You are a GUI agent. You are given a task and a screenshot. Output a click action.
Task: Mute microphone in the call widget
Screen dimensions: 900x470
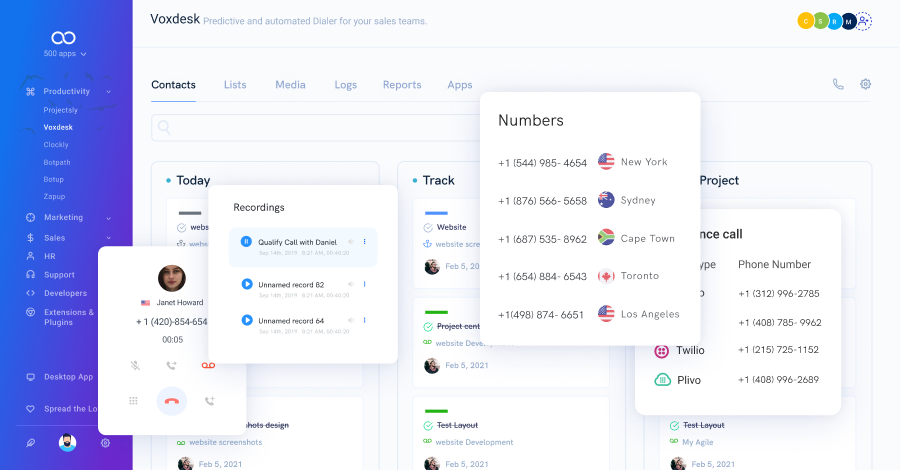(135, 366)
